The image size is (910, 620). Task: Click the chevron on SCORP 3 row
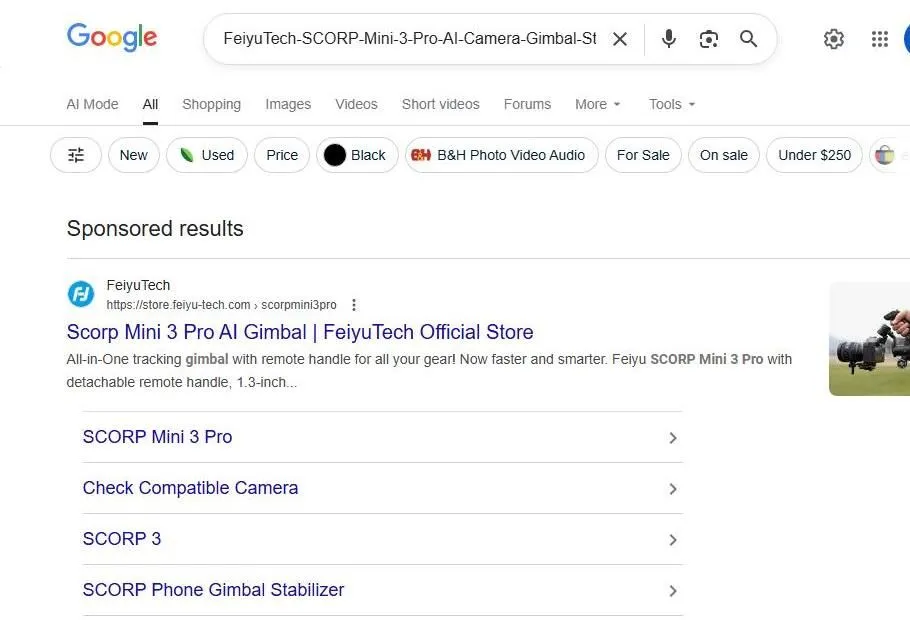[x=673, y=540]
